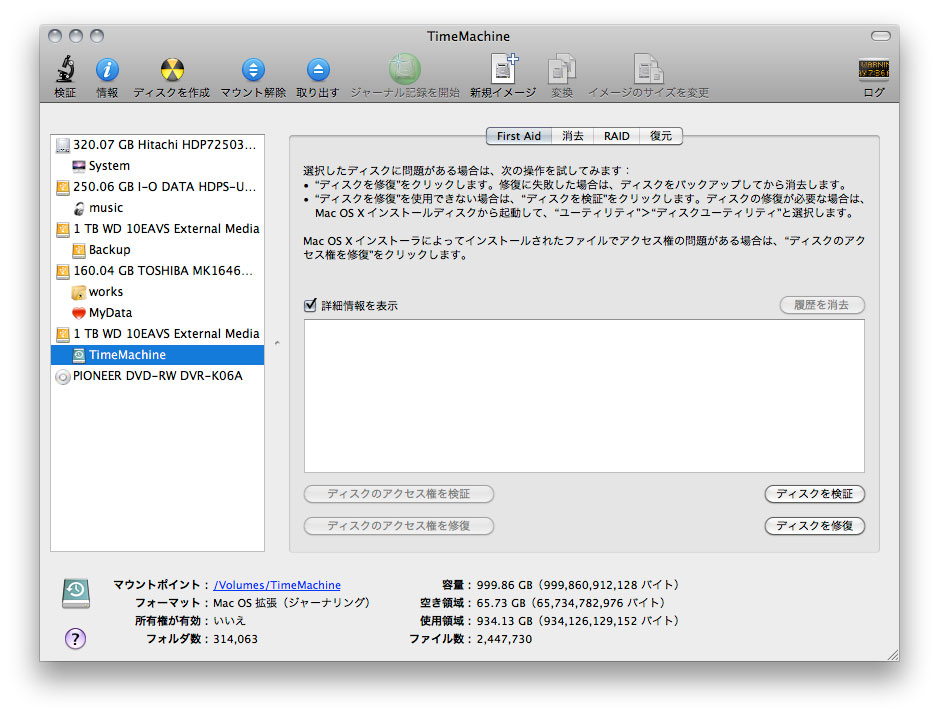This screenshot has height=716, width=939.
Task: Select the 160.04 GB TOSHIBA disk
Action: [x=157, y=271]
